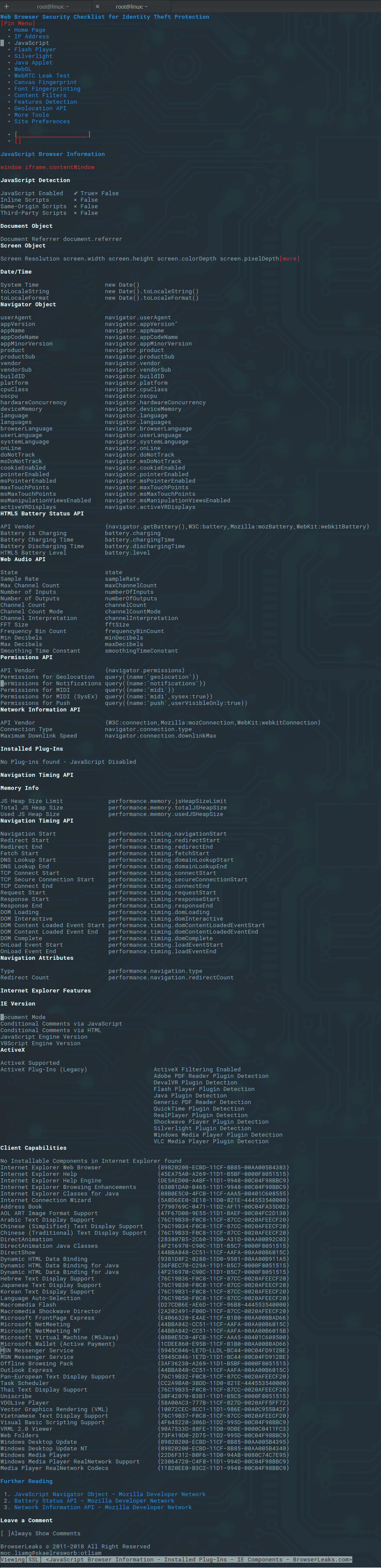Open JavaScript Navigator Object MDN link

[110, 1494]
